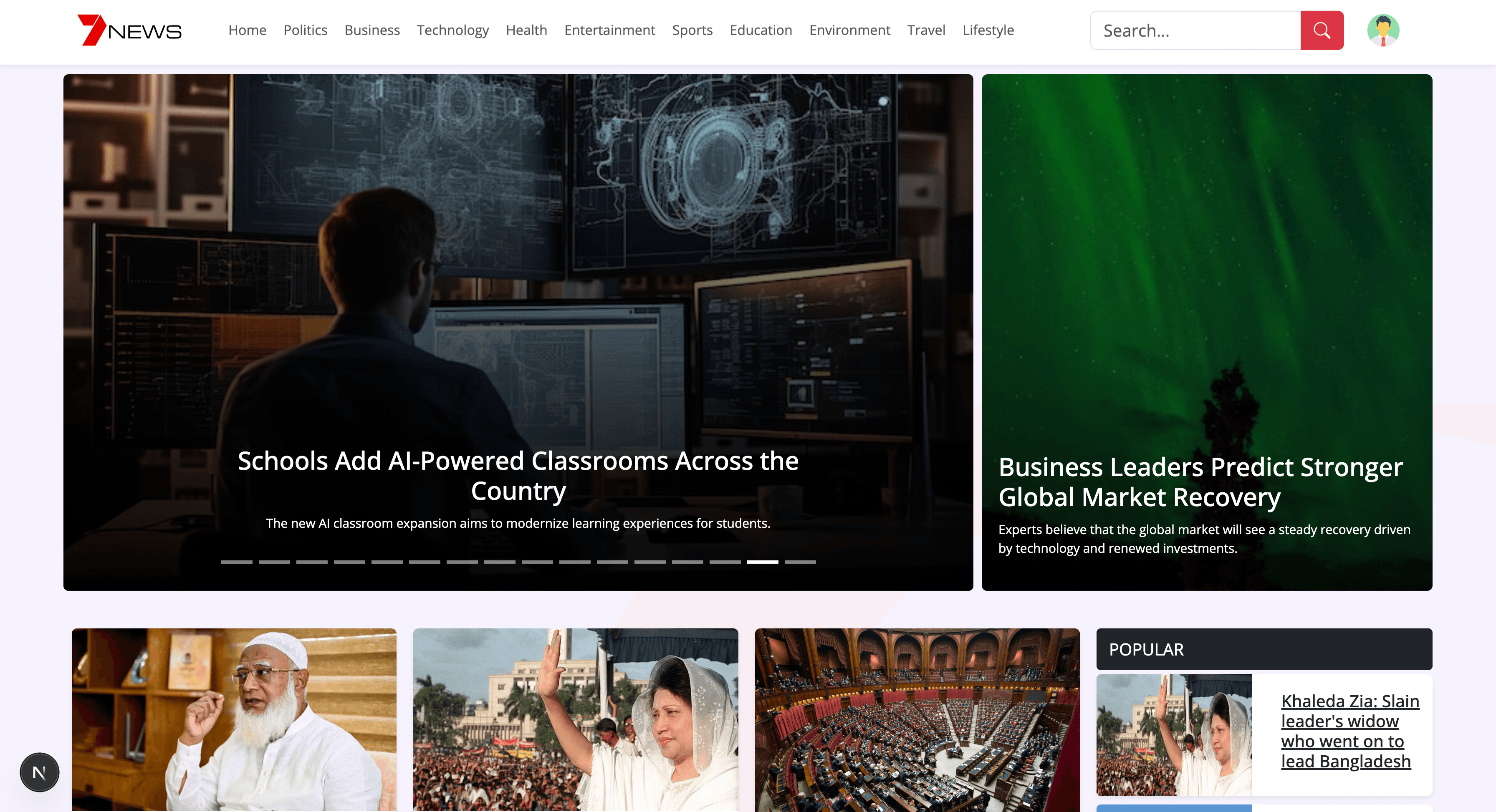This screenshot has height=812, width=1496.
Task: Select the Education menu item
Action: point(761,30)
